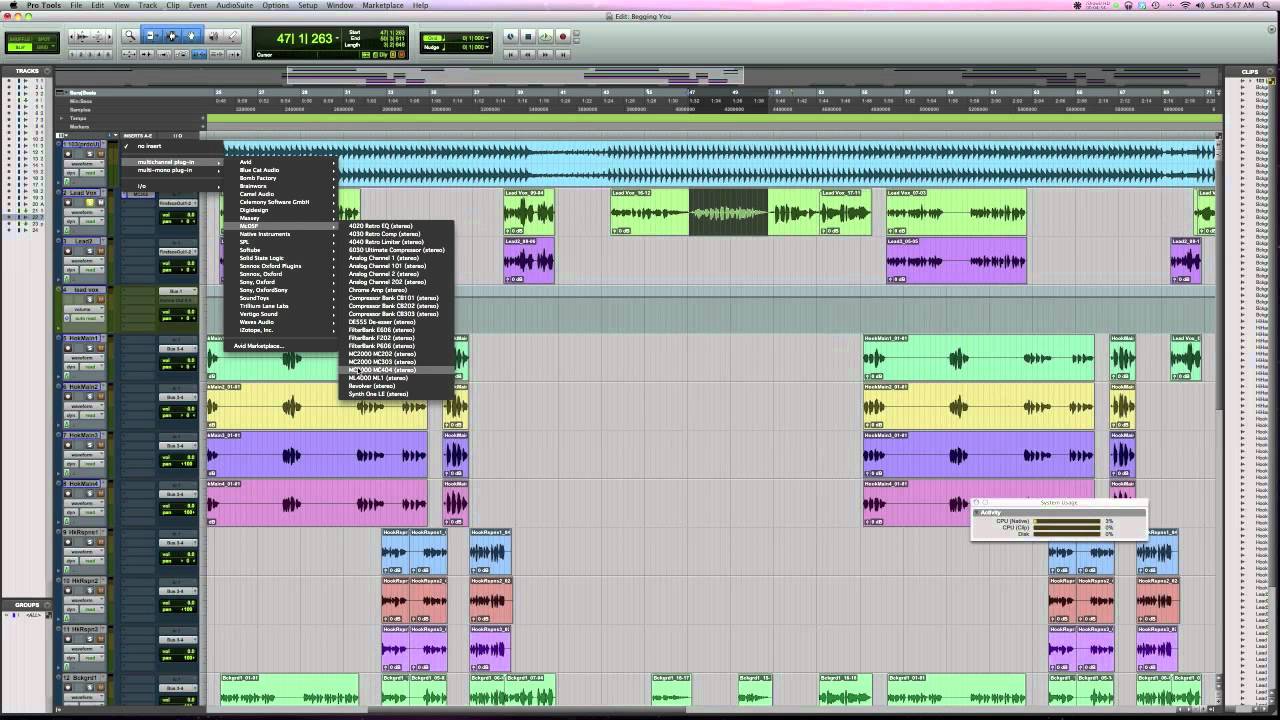This screenshot has height=720, width=1280.
Task: Click the main counter display 47|1|263
Action: (x=304, y=39)
